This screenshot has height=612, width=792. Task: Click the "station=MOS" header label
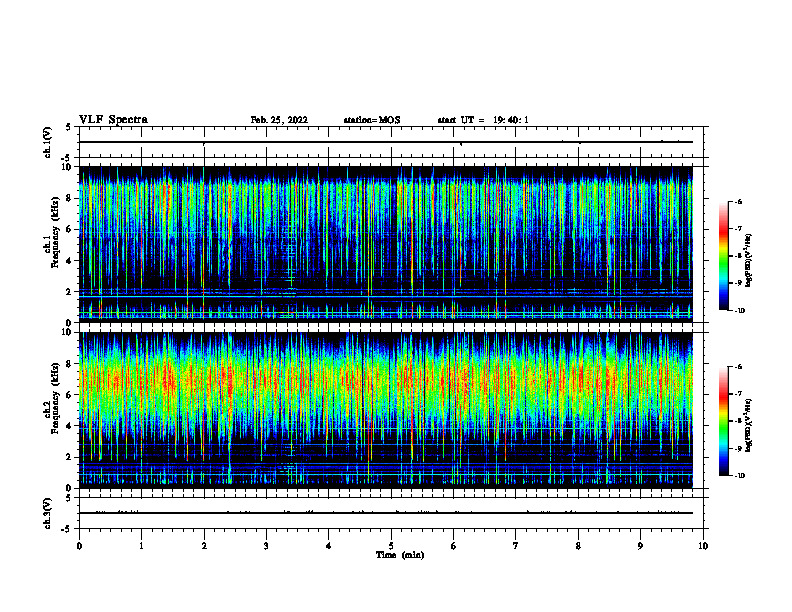(372, 120)
